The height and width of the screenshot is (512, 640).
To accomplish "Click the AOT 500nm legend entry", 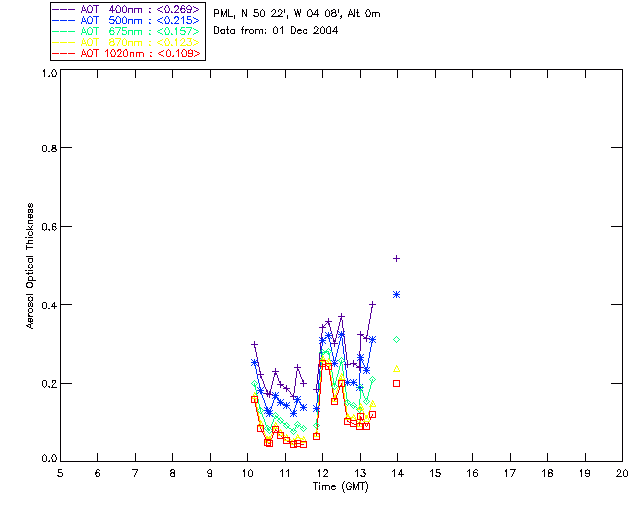I will pyautogui.click(x=127, y=20).
